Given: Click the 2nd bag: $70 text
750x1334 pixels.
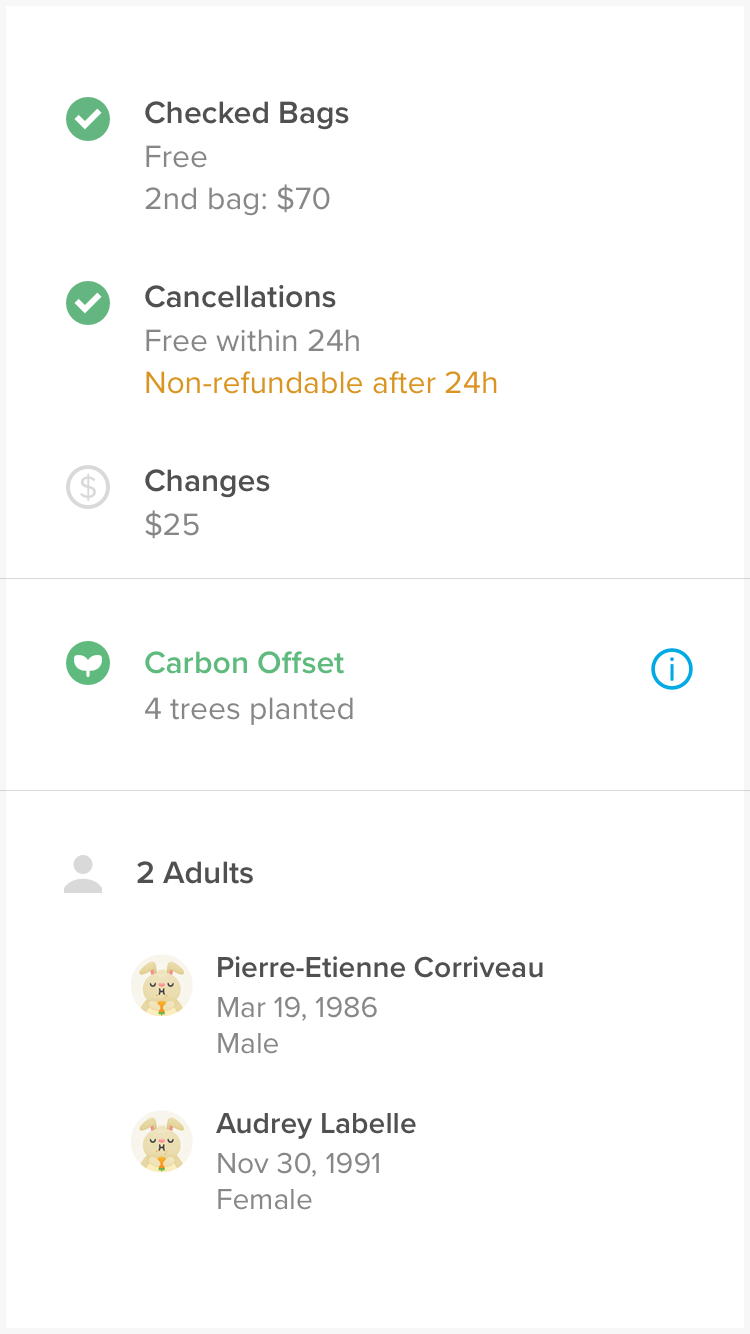Looking at the screenshot, I should coord(237,199).
